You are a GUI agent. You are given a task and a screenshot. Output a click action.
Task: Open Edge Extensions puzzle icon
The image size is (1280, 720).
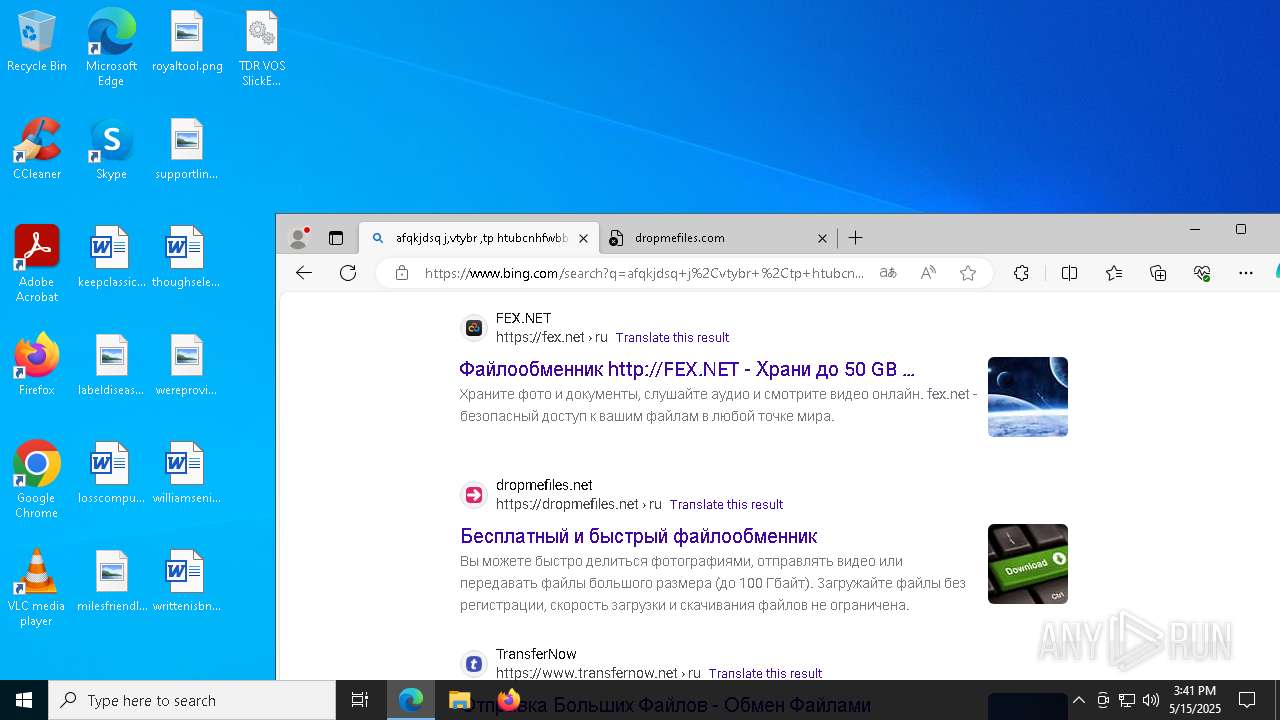1021,273
